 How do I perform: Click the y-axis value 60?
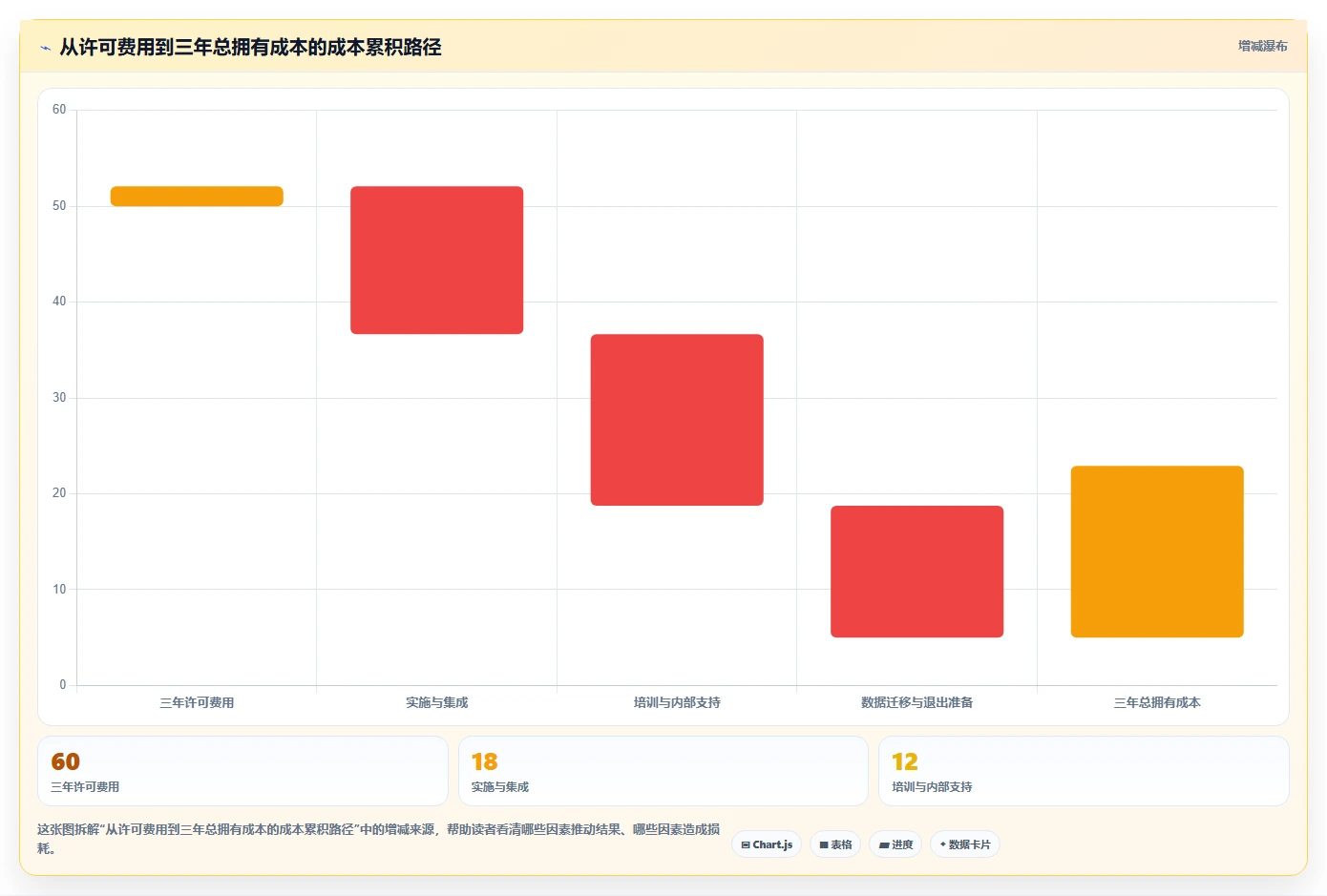point(59,110)
